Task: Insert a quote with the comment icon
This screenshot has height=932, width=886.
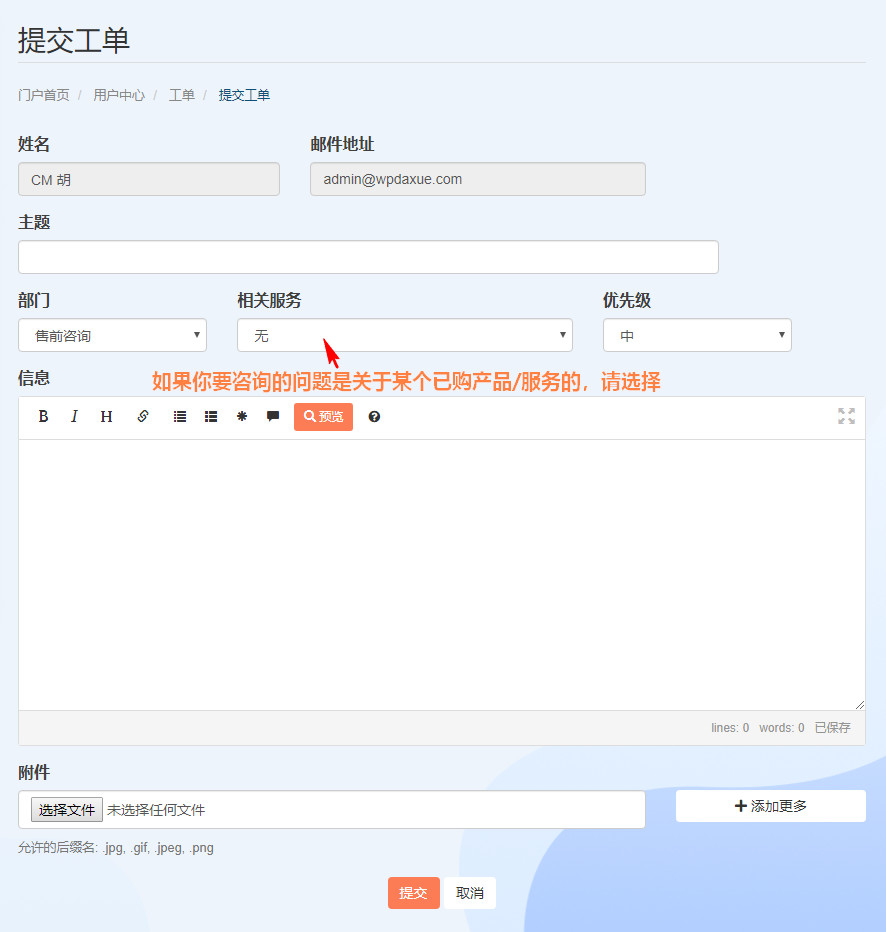Action: coord(273,417)
